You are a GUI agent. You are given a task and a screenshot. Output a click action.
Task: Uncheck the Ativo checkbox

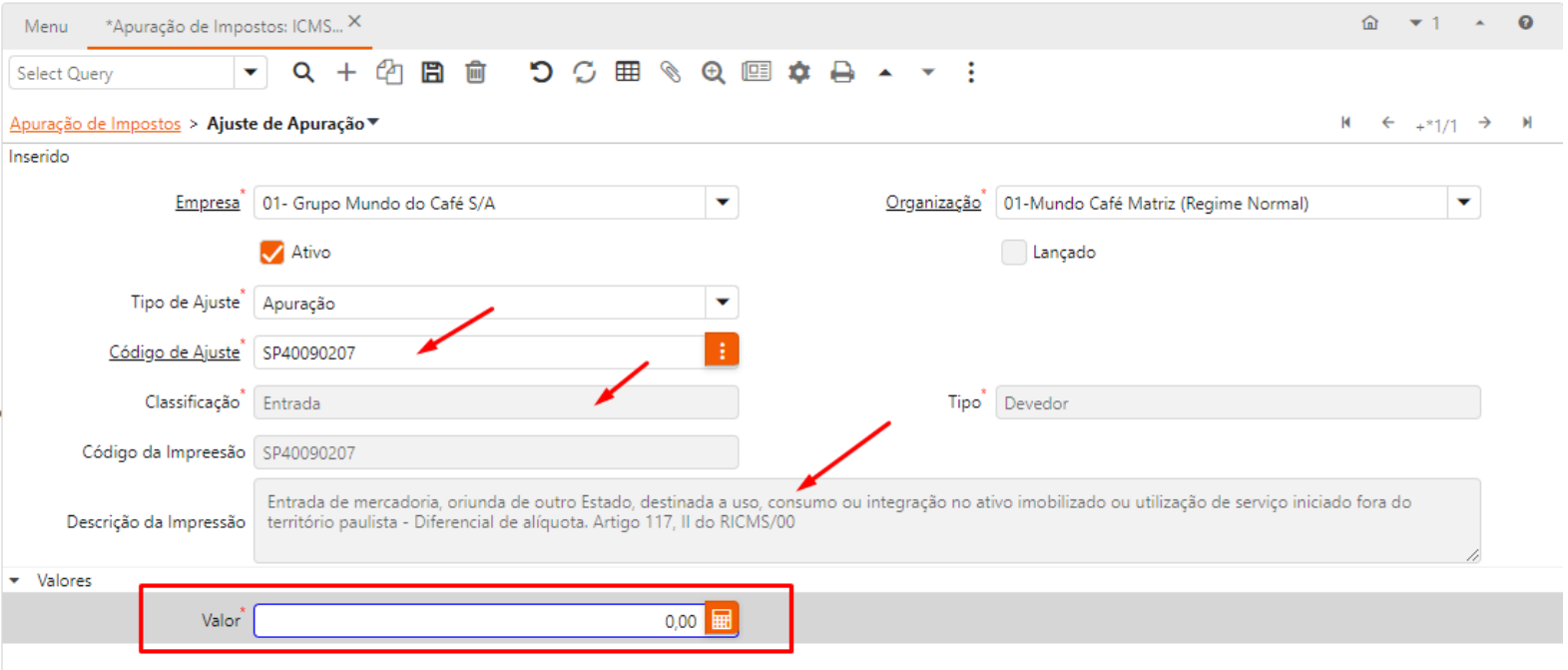[x=272, y=252]
